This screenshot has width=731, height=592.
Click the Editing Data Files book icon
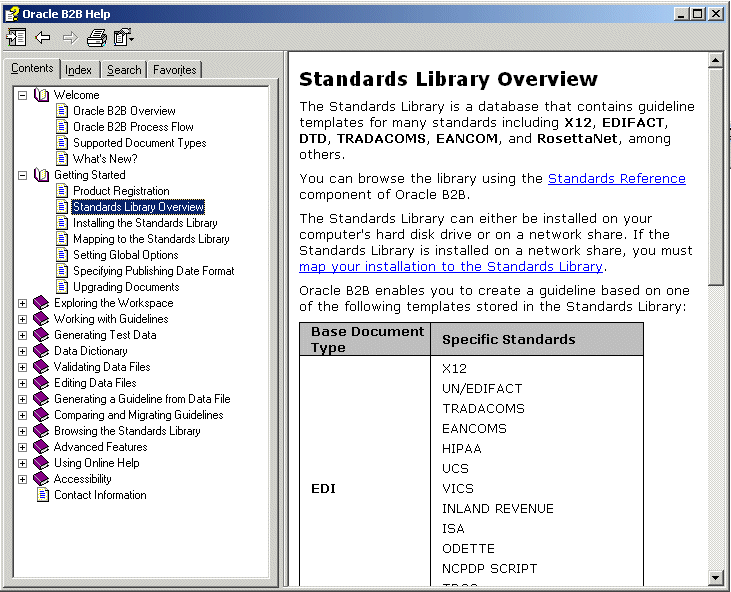tap(41, 383)
